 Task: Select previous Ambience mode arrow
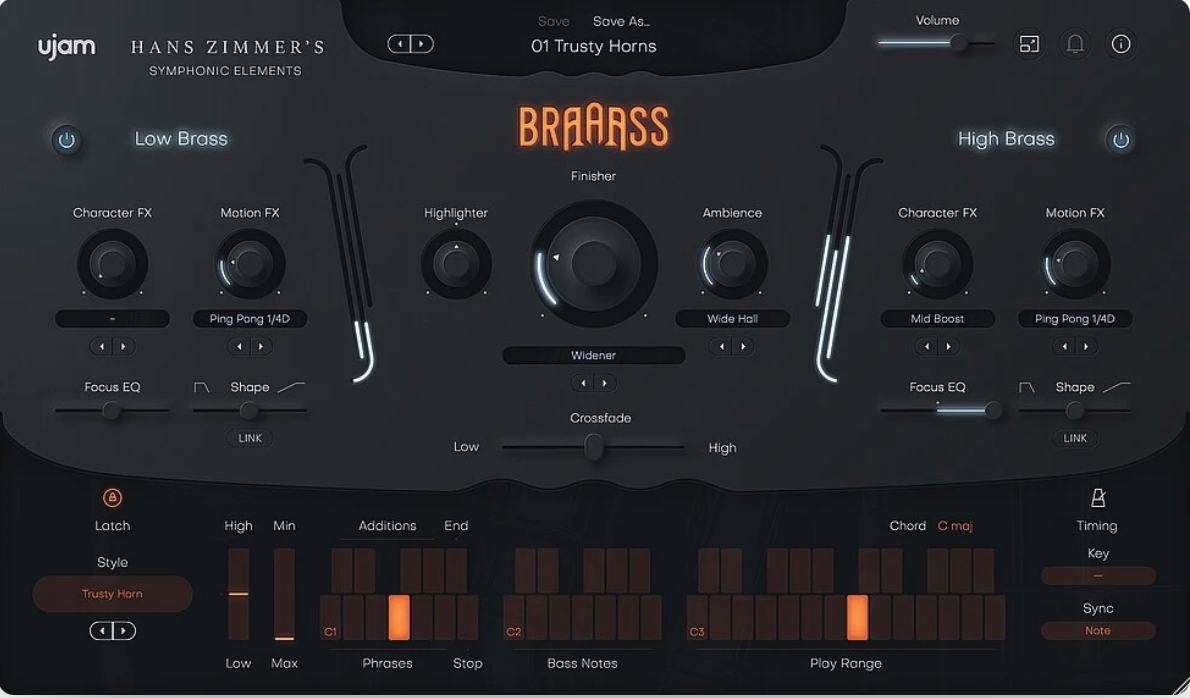coord(722,347)
